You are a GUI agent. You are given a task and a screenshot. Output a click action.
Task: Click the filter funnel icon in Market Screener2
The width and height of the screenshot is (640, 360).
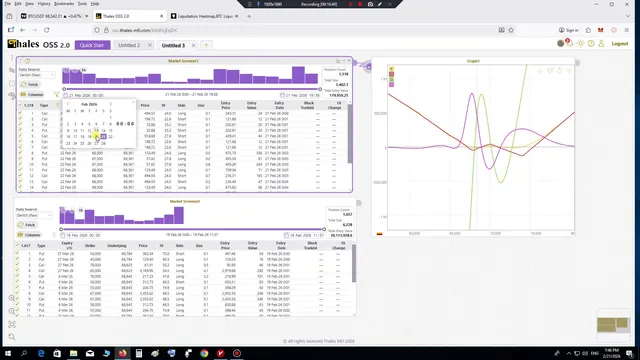click(x=54, y=235)
